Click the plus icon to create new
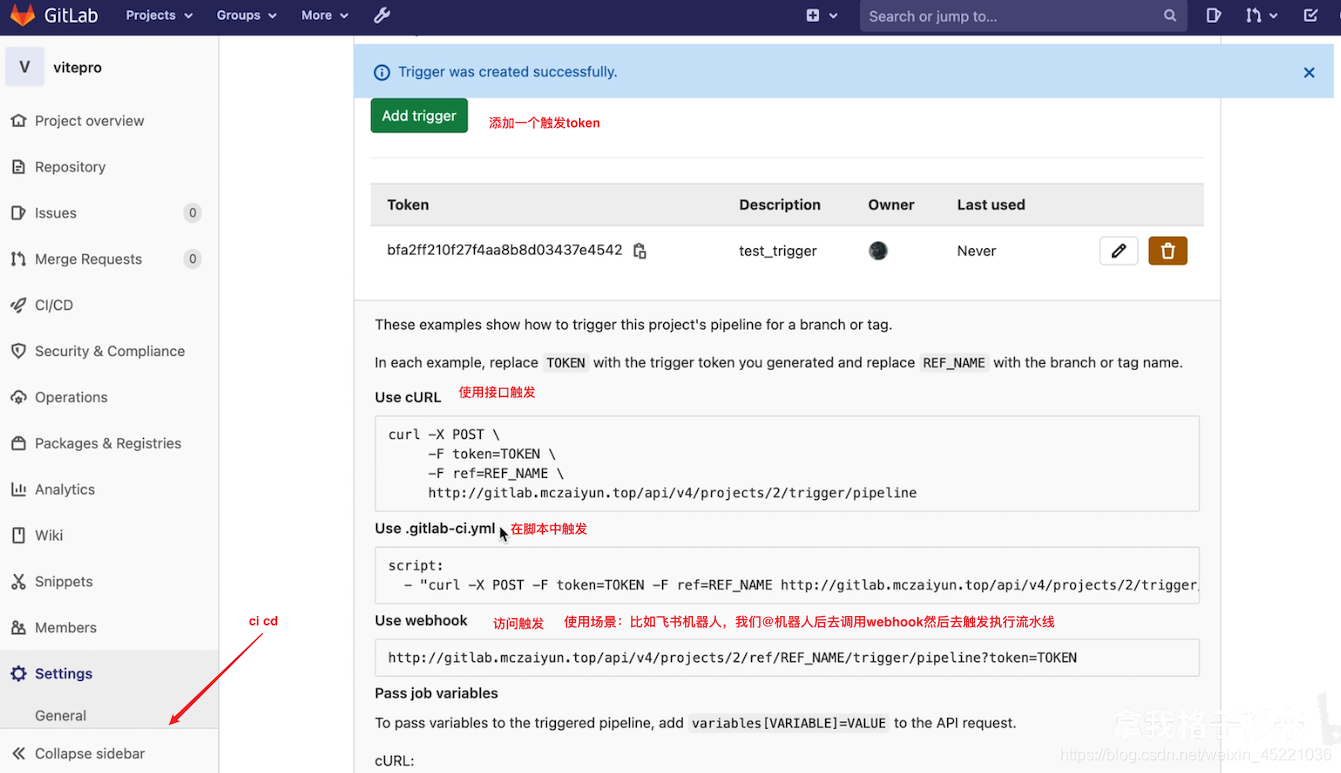This screenshot has width=1341, height=773. [813, 15]
